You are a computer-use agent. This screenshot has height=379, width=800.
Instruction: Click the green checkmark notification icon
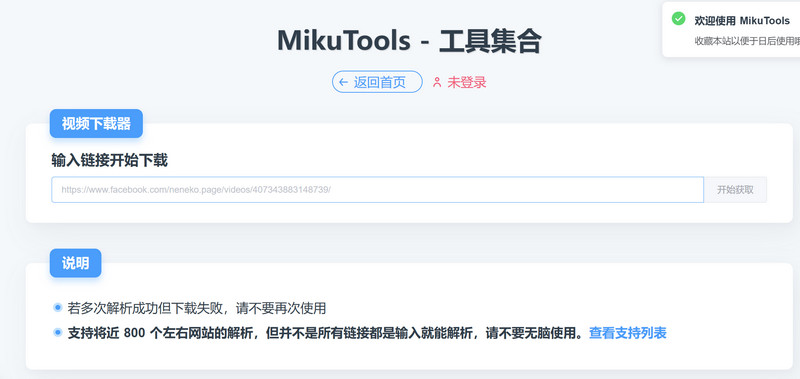coord(679,19)
